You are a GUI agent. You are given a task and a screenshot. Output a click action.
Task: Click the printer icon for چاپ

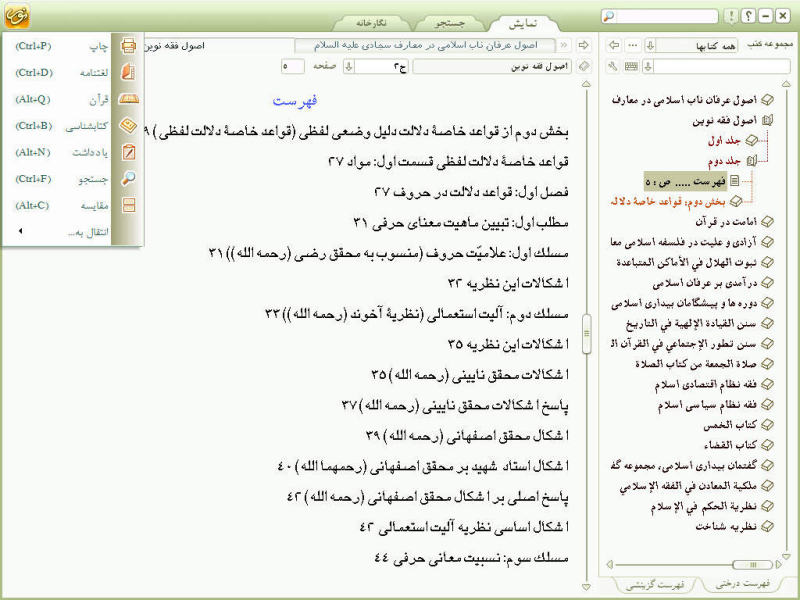click(128, 46)
